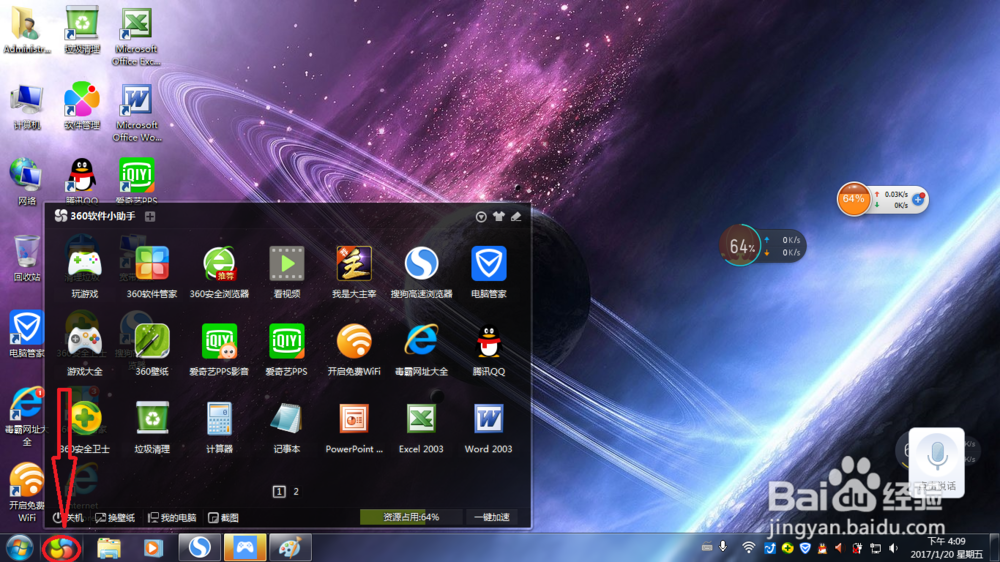
Task: Click the 资源占用 64% usage bar
Action: 411,517
